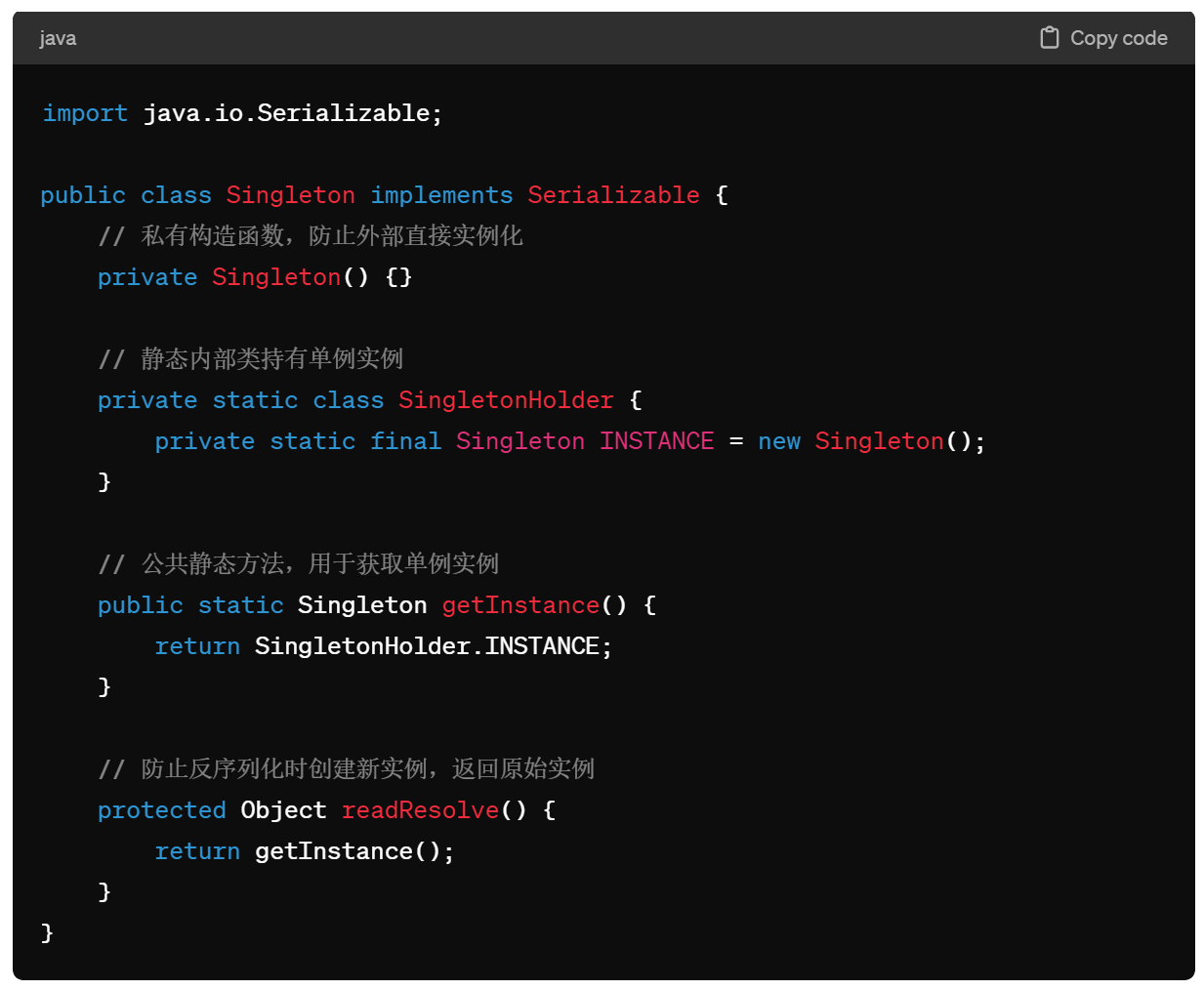The width and height of the screenshot is (1204, 990).
Task: Click the comment about 防止反序列化
Action: click(347, 769)
